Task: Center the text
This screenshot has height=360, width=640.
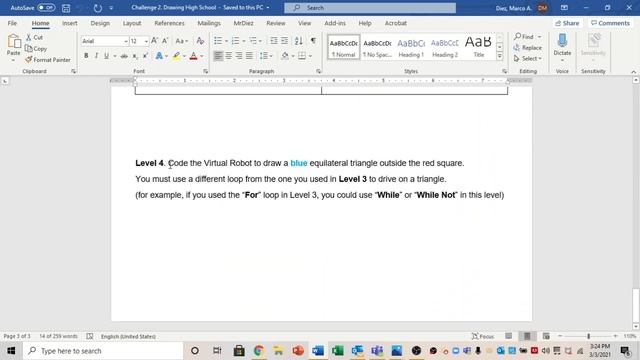Action: click(229, 56)
